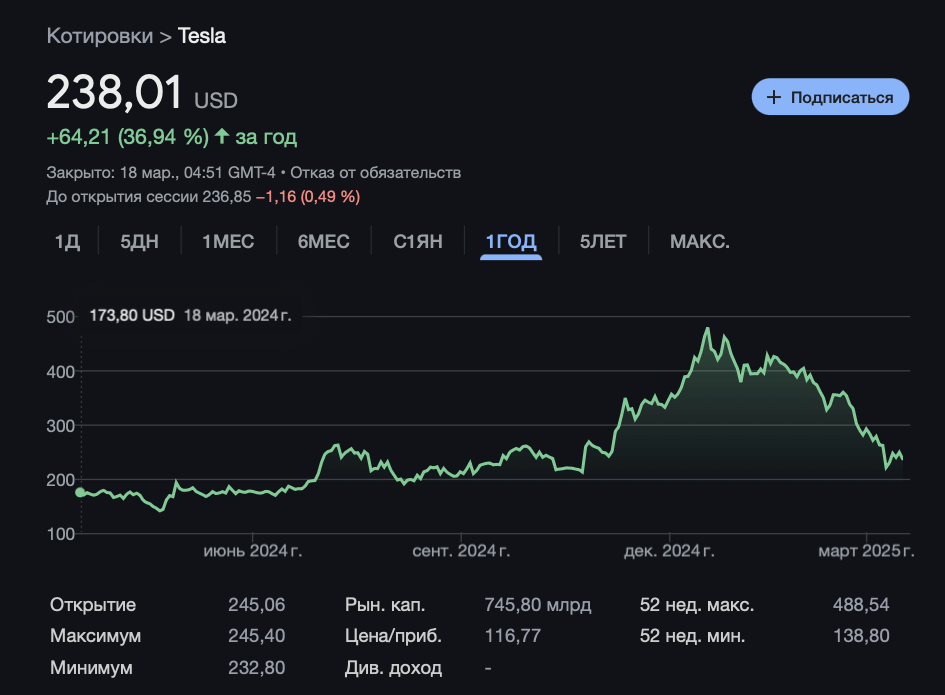This screenshot has height=695, width=945.
Task: Select the 1МЕС chart tab
Action: tap(228, 242)
